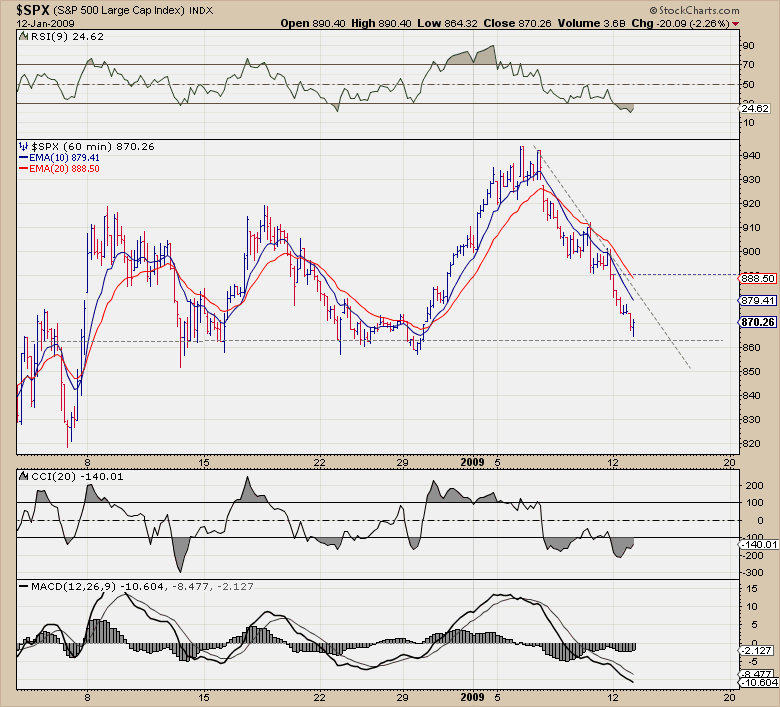
Task: Click the red EMA(20) legend line
Action: [23, 168]
